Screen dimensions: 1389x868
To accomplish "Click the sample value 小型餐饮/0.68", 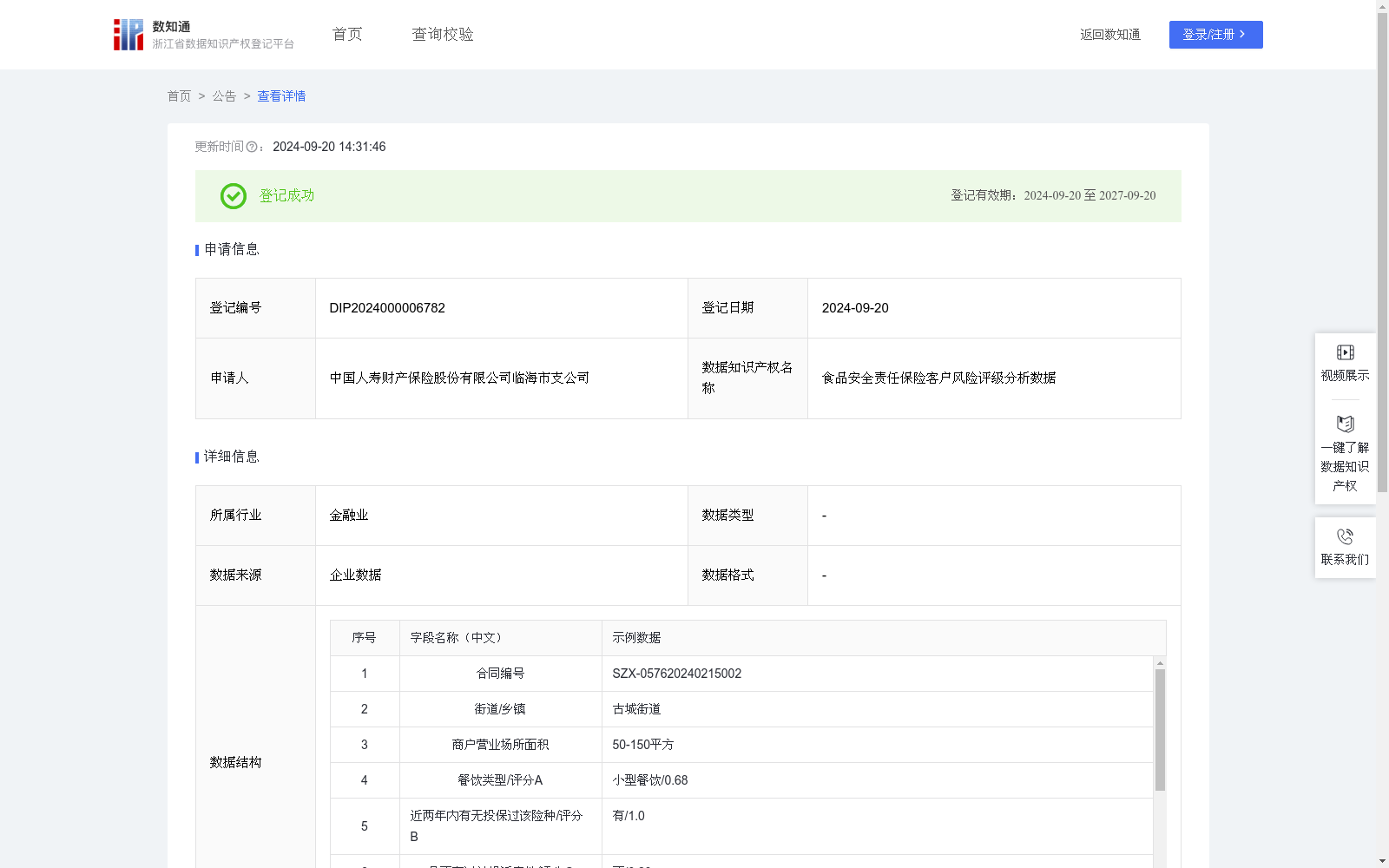I will tap(649, 780).
